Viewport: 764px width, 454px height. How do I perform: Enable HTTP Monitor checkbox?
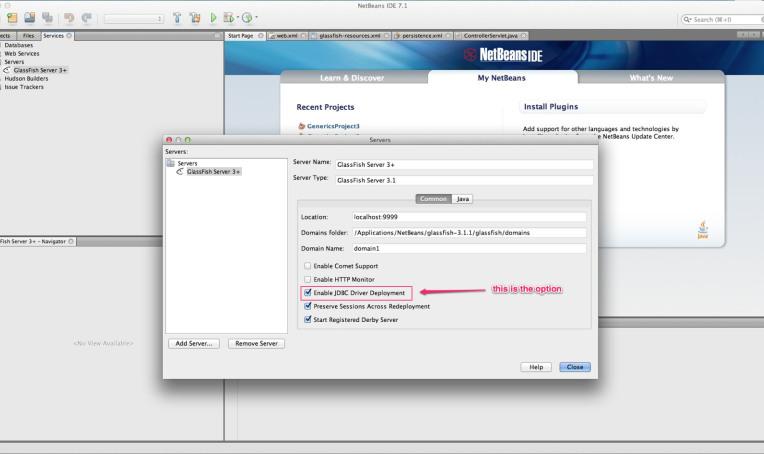307,279
